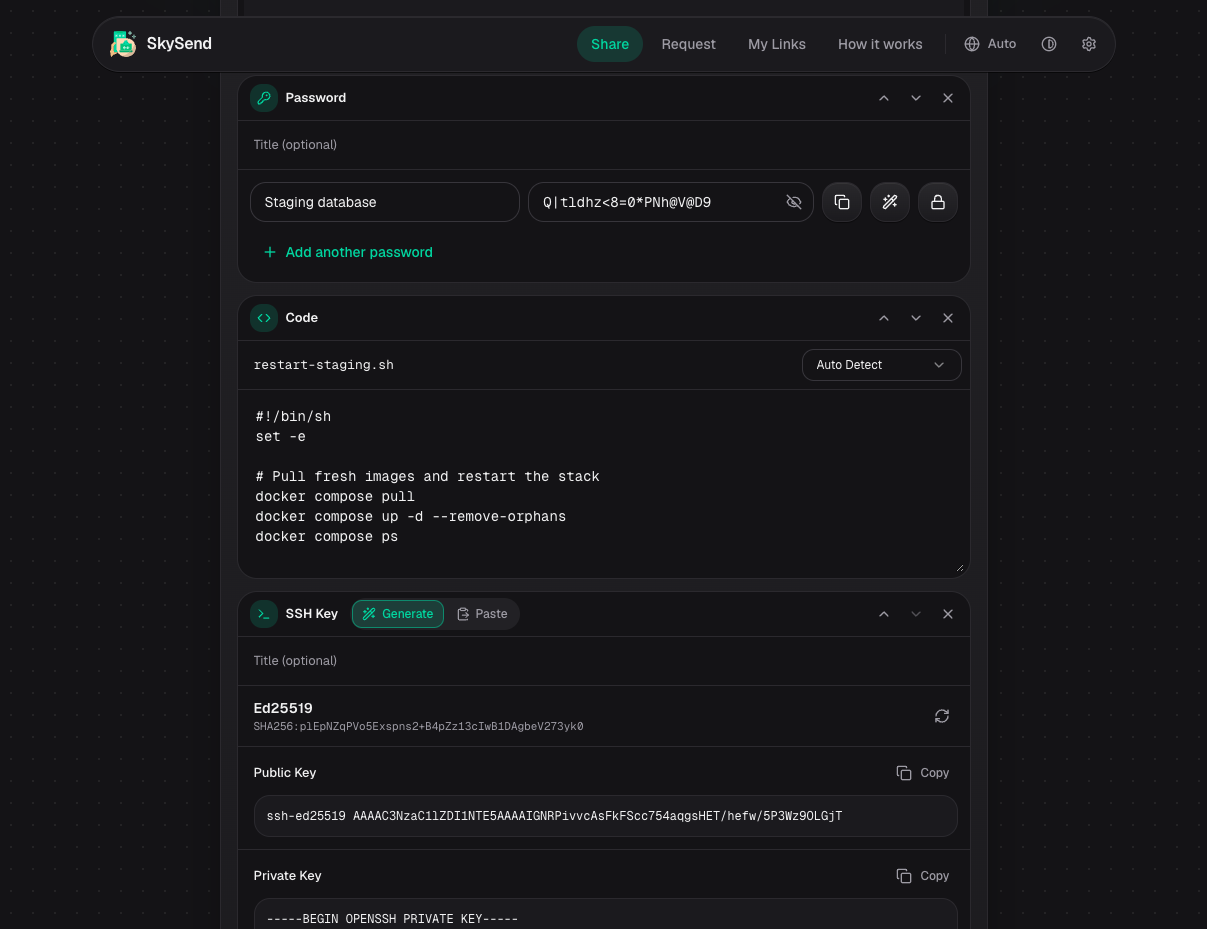Click the SHA256 fingerprint text
Image resolution: width=1207 pixels, height=929 pixels.
418,727
